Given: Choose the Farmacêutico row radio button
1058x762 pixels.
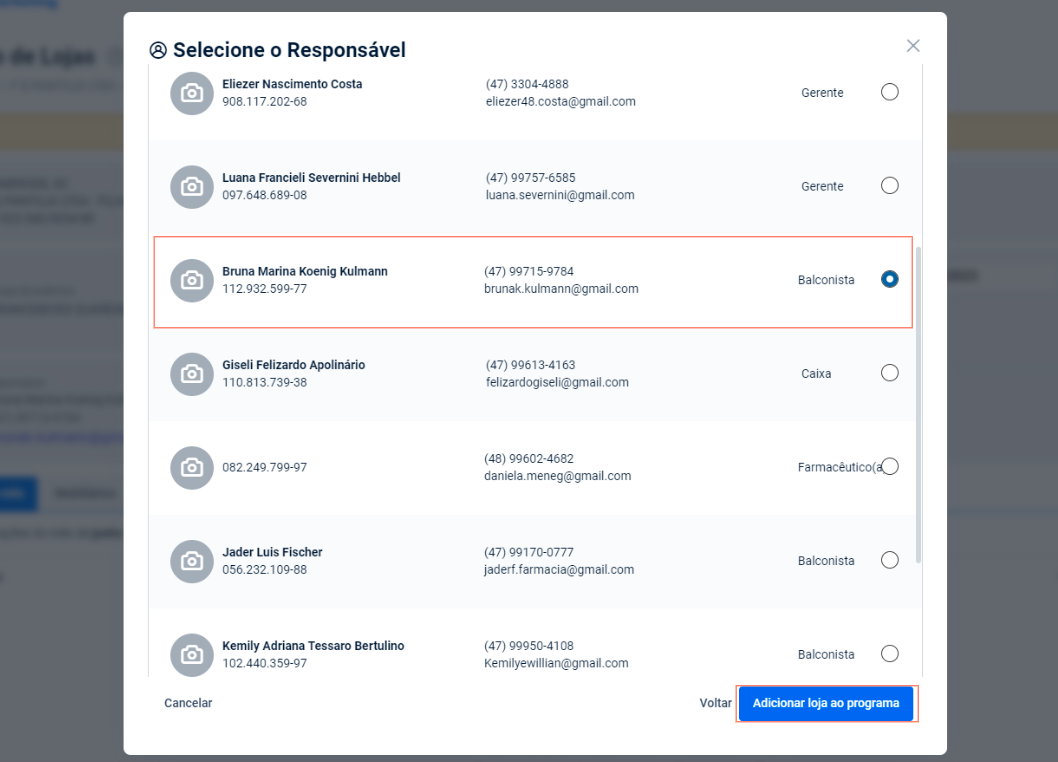Looking at the screenshot, I should point(889,467).
